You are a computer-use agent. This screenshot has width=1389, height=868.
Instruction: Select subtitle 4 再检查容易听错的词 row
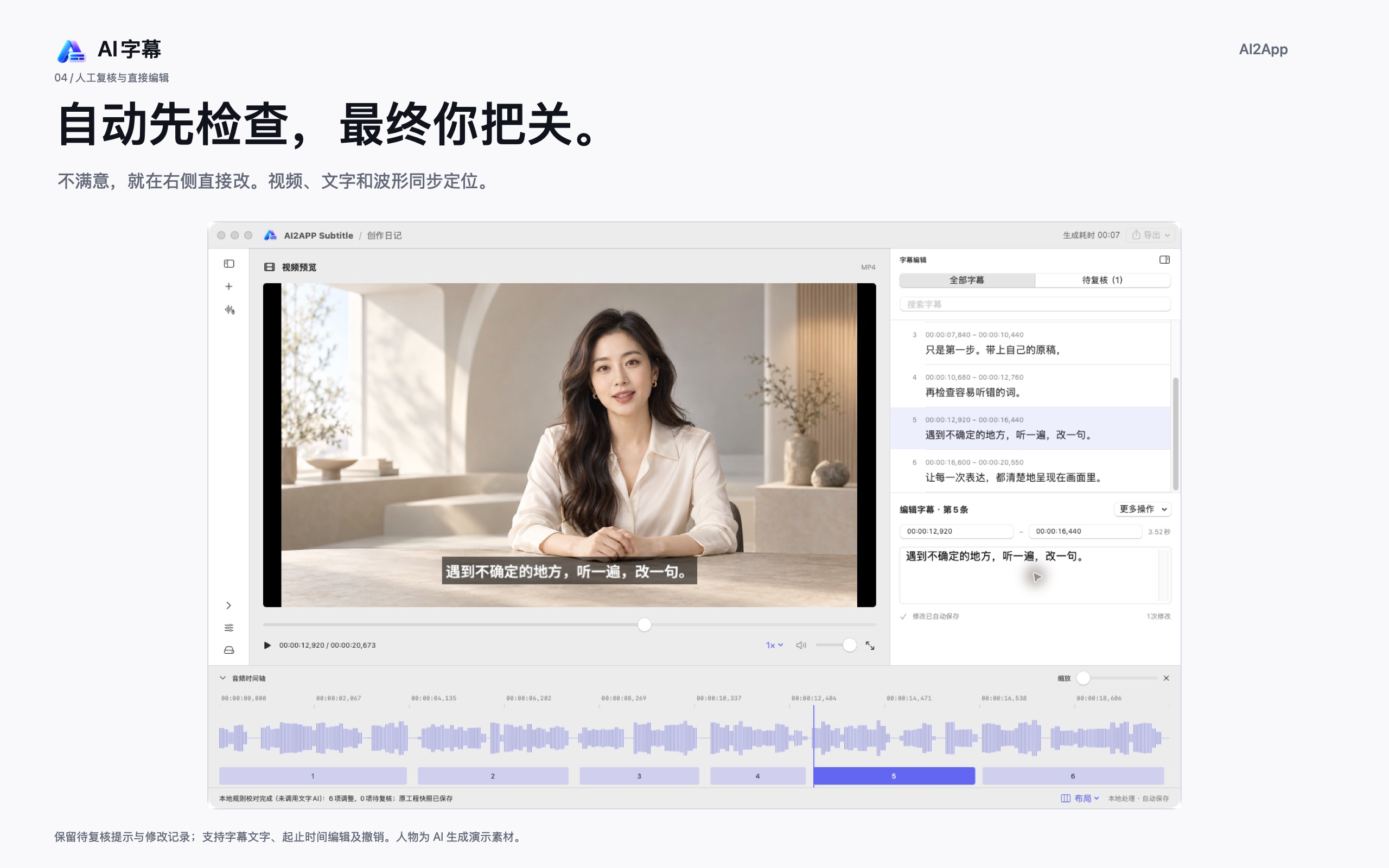[1030, 385]
